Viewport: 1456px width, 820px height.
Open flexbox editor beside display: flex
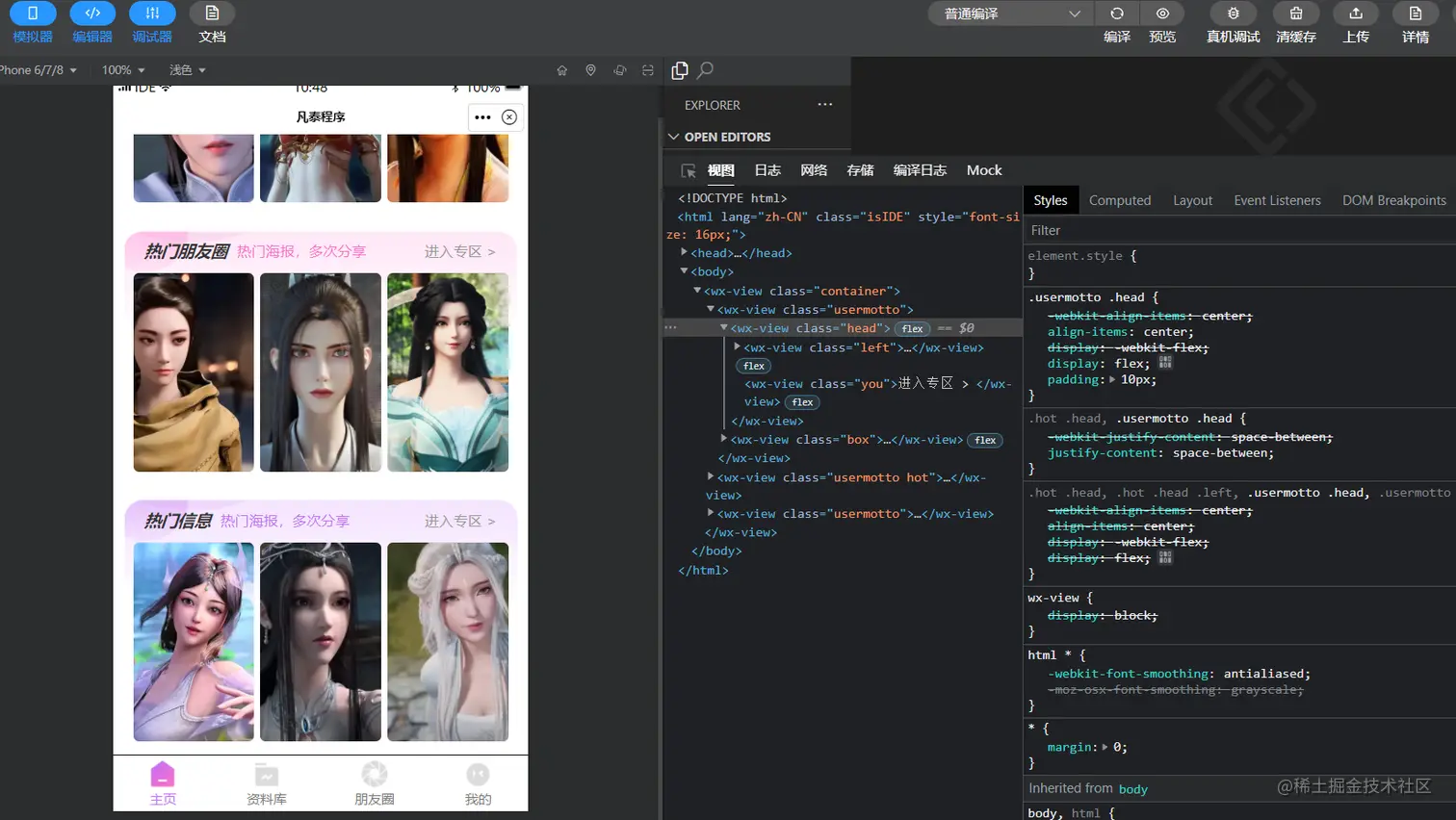(x=1165, y=364)
